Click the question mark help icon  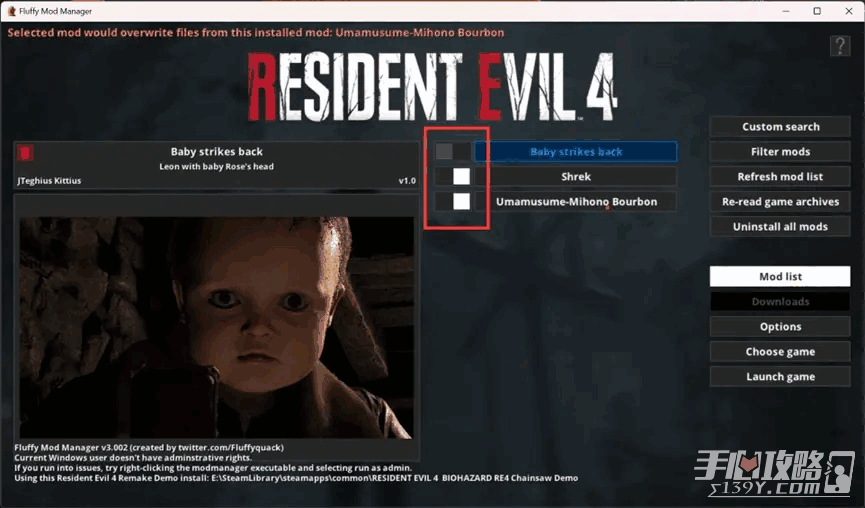point(839,46)
